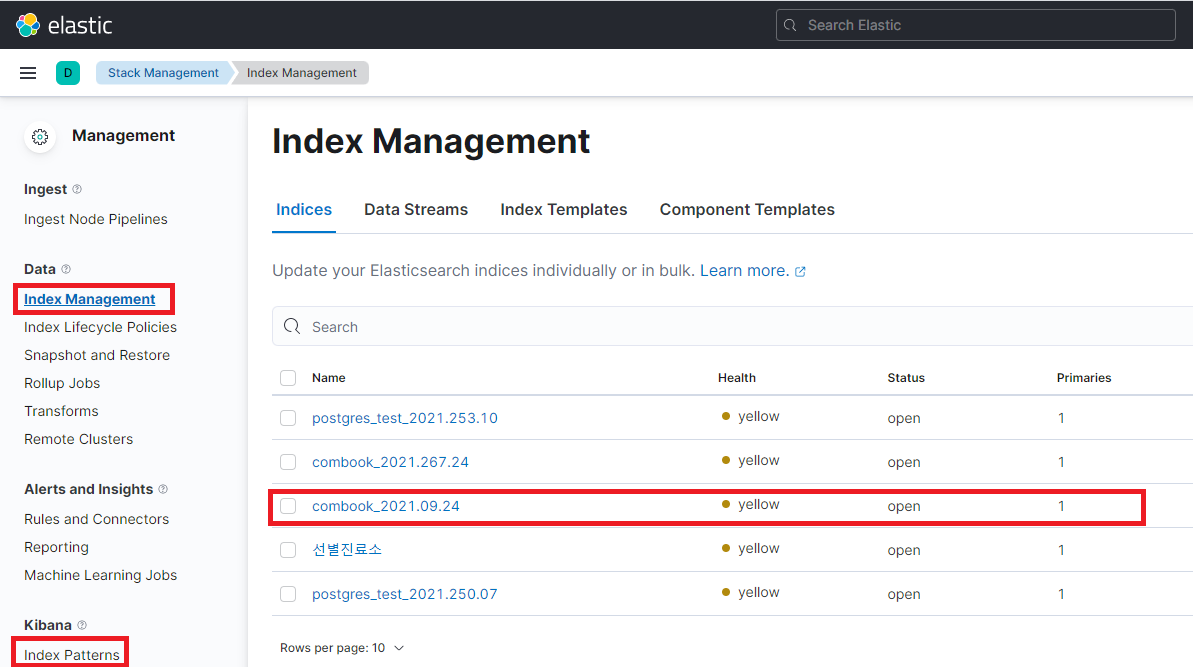Sort by the Status column header
This screenshot has width=1193, height=667.
point(906,378)
